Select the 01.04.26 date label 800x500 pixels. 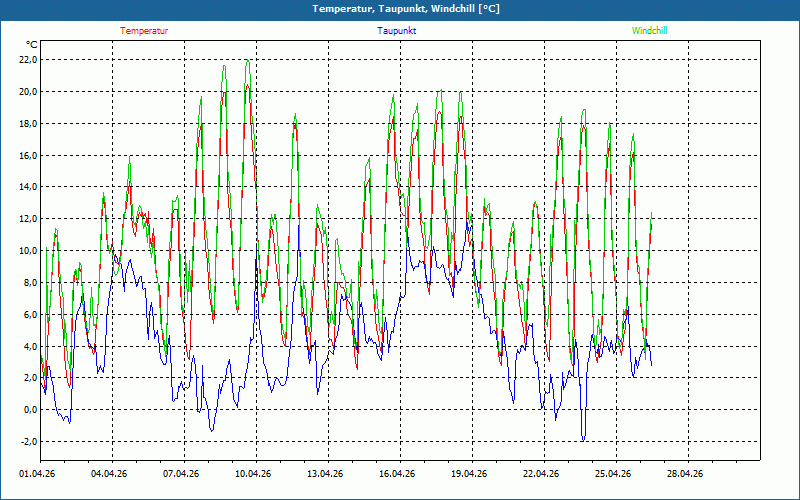tap(37, 475)
